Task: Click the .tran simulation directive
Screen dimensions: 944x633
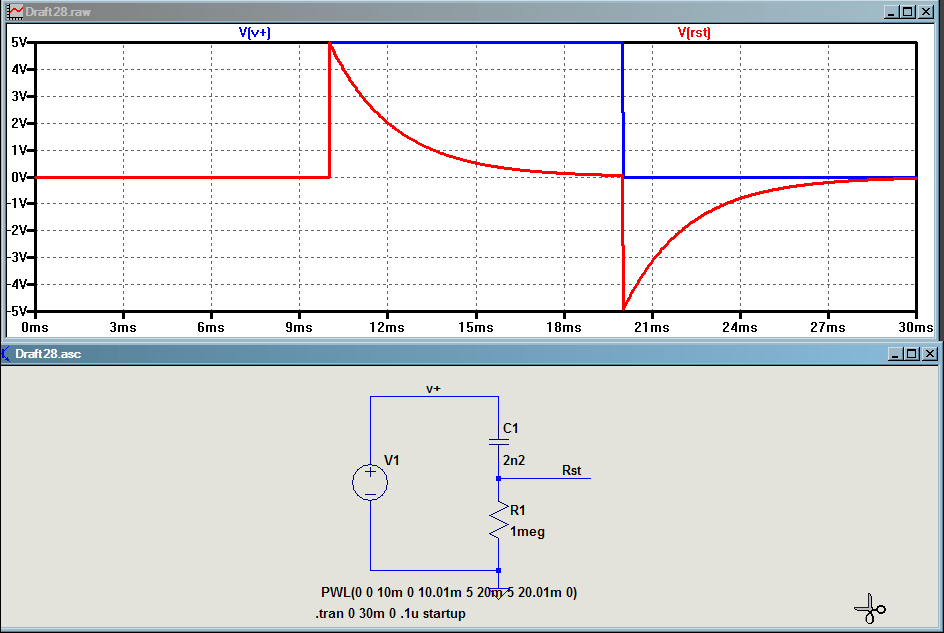Action: (391, 614)
